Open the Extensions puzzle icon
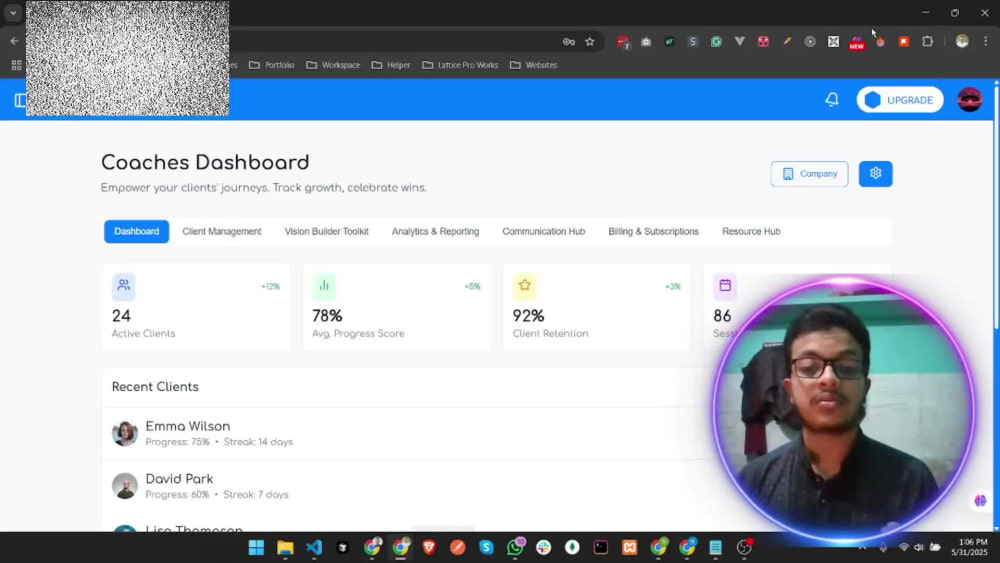This screenshot has height=563, width=1000. coord(927,41)
